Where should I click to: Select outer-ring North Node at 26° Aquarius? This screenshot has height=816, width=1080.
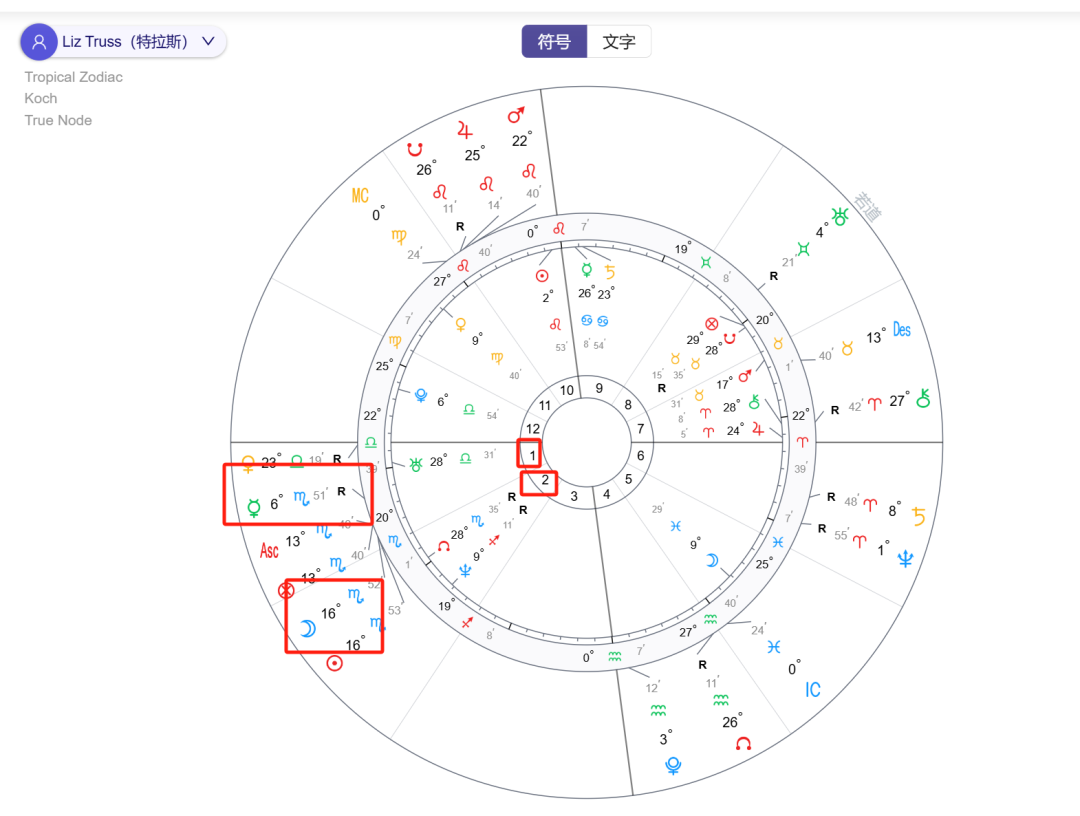pos(743,743)
